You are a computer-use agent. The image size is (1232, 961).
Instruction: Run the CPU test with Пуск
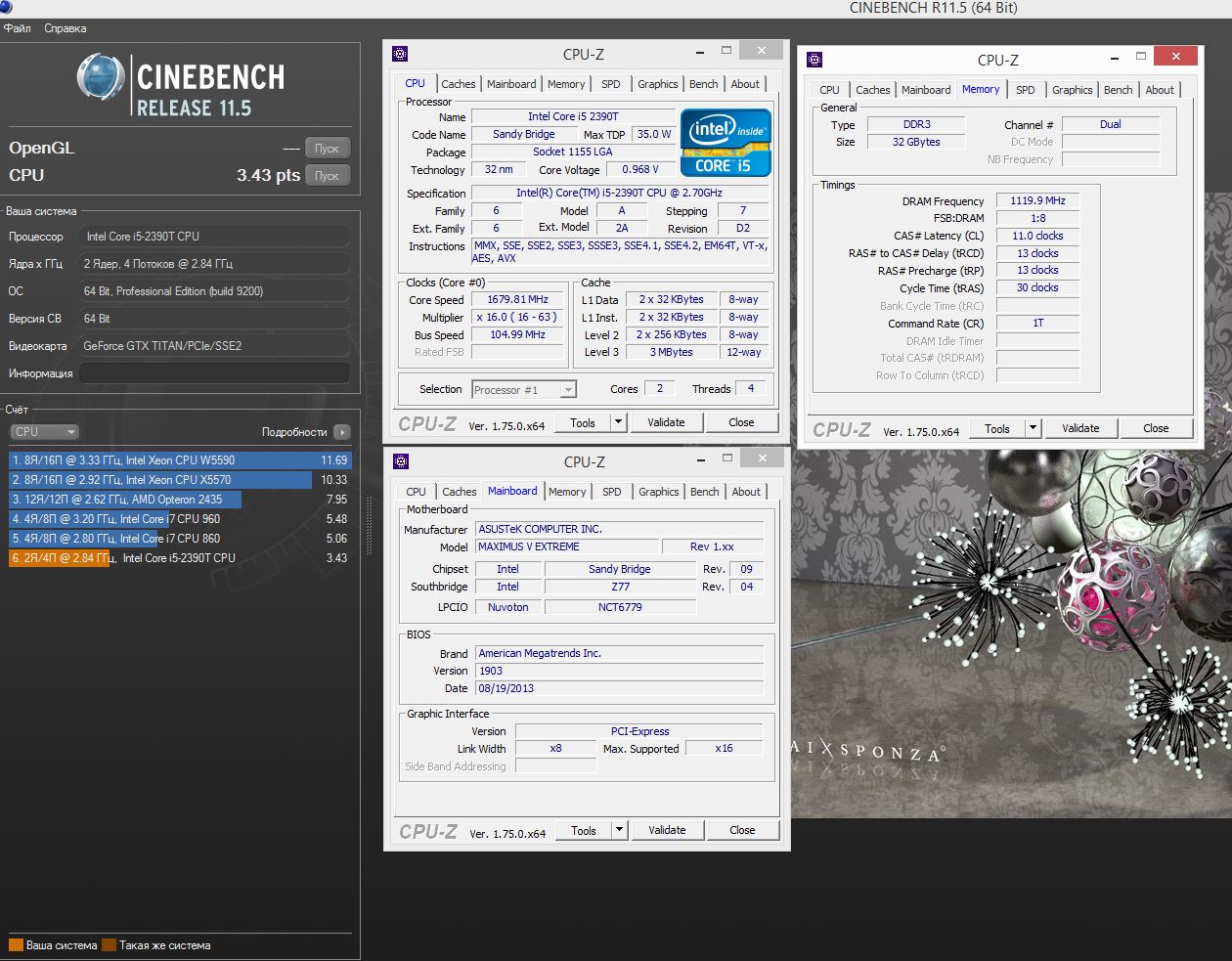coord(327,176)
